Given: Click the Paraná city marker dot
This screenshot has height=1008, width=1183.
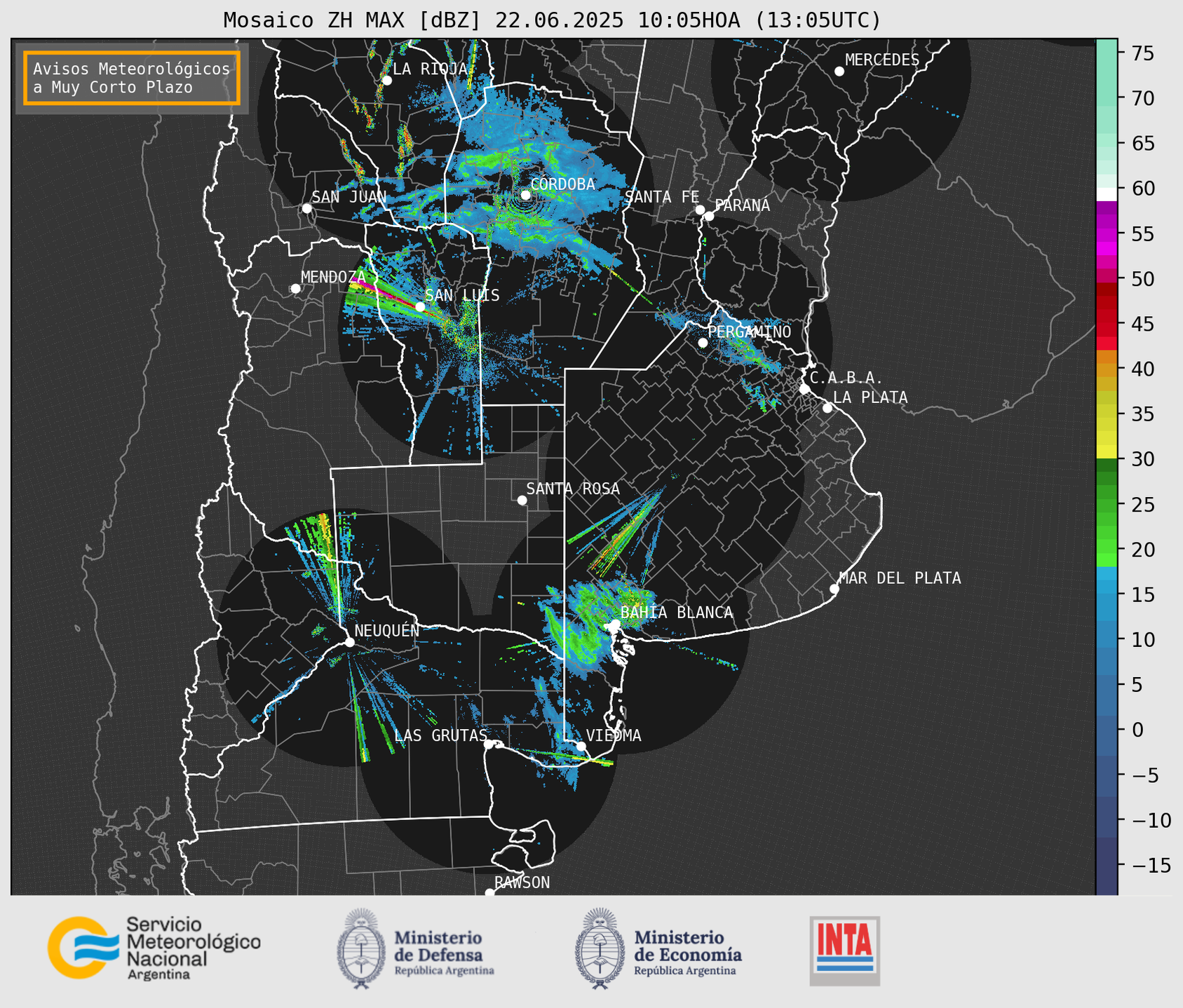Looking at the screenshot, I should point(709,216).
